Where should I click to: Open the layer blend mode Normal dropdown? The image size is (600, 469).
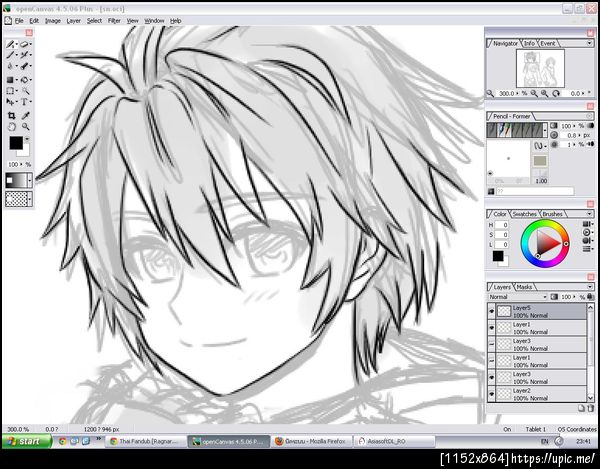tap(518, 297)
